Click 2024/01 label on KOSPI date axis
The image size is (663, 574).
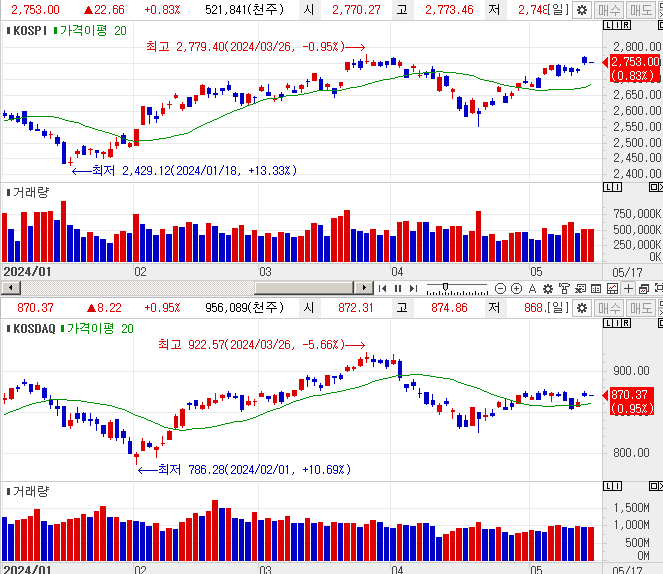(x=27, y=271)
